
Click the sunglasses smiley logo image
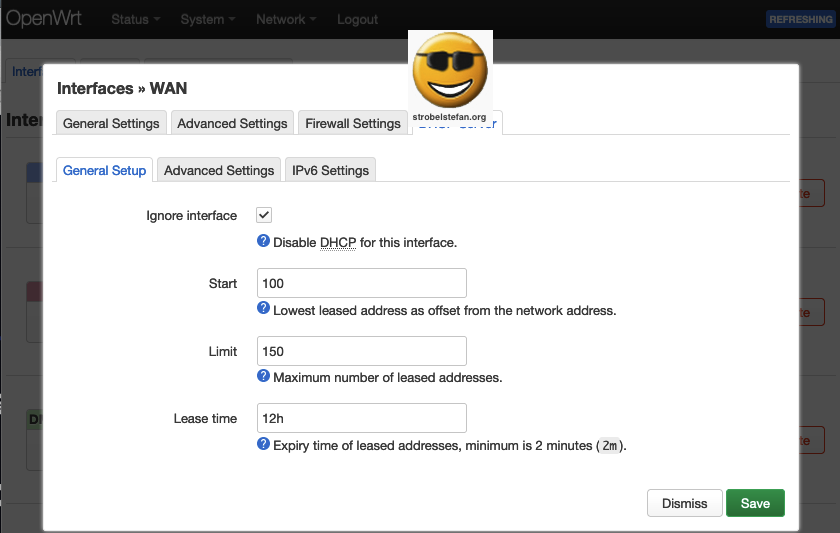pos(449,76)
